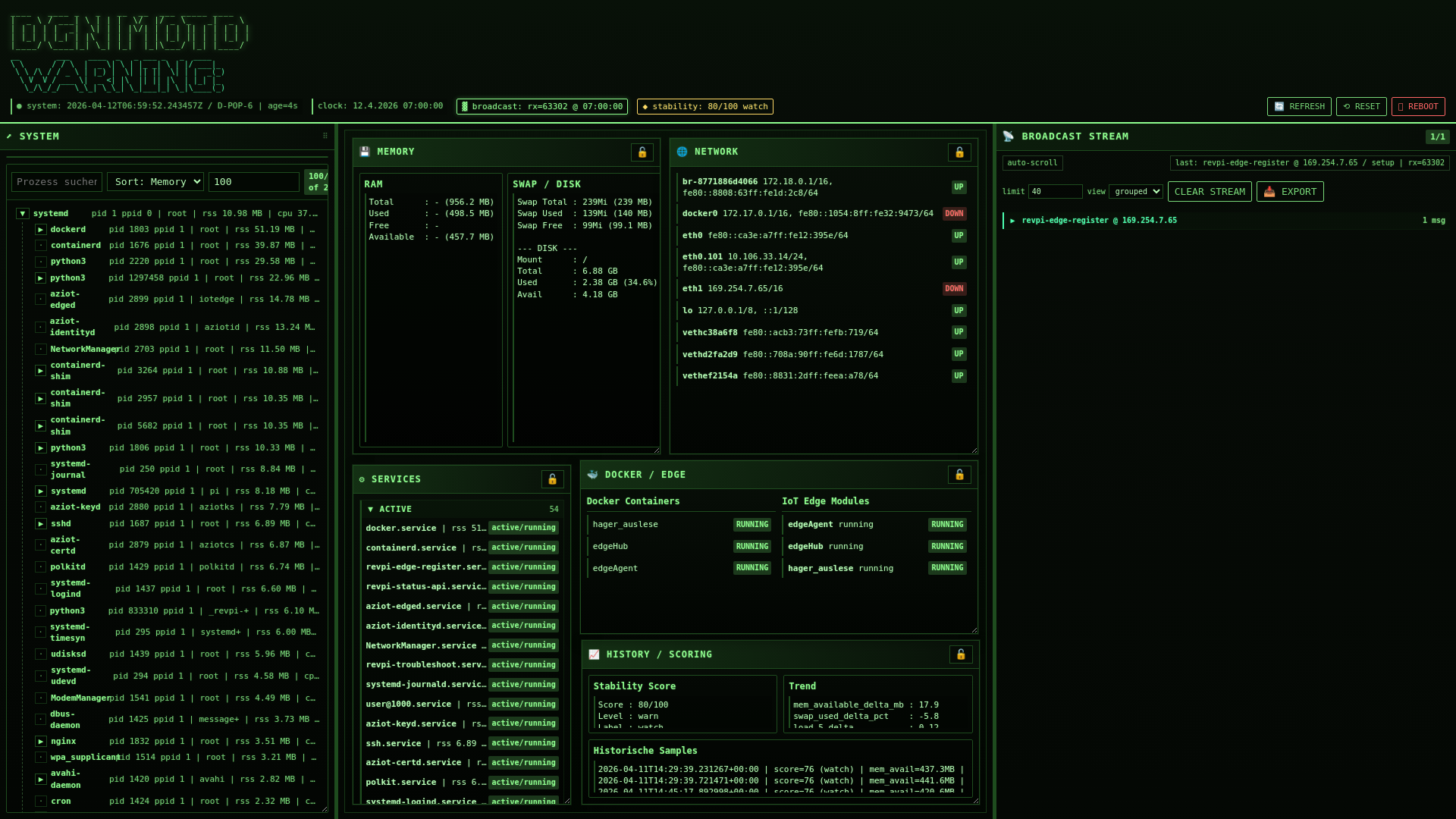The image size is (1456, 819).
Task: Click the process limit field showing 100
Action: (254, 182)
